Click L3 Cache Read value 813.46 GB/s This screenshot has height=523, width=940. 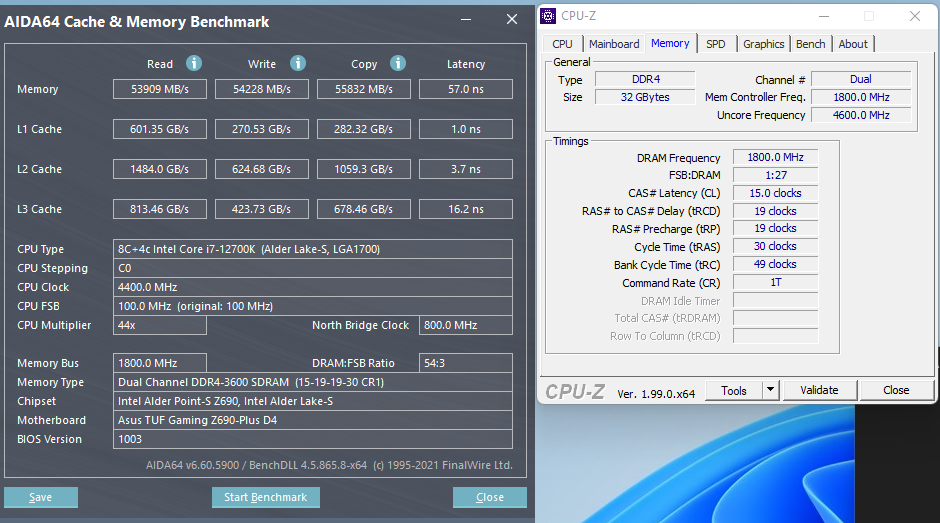(x=160, y=209)
